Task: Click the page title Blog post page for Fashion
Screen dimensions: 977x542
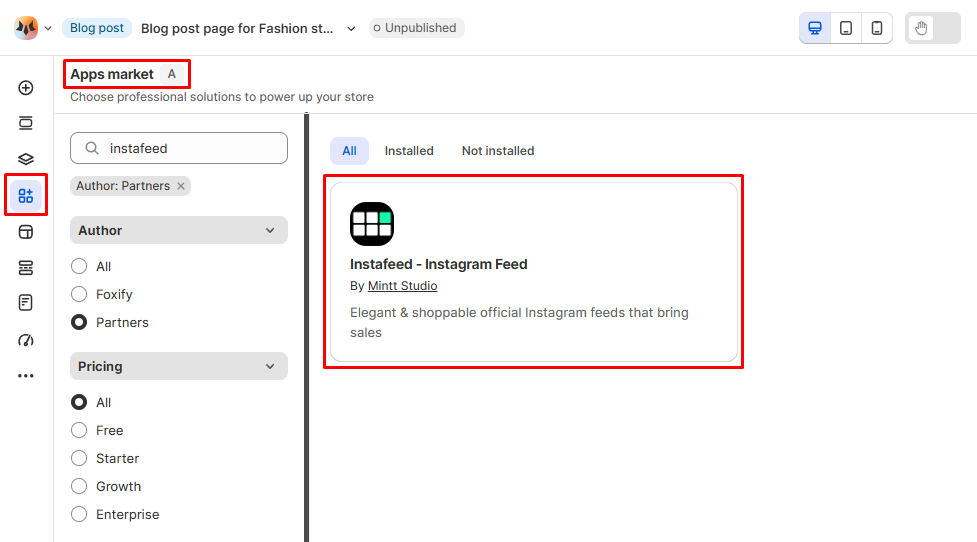Action: [x=237, y=29]
